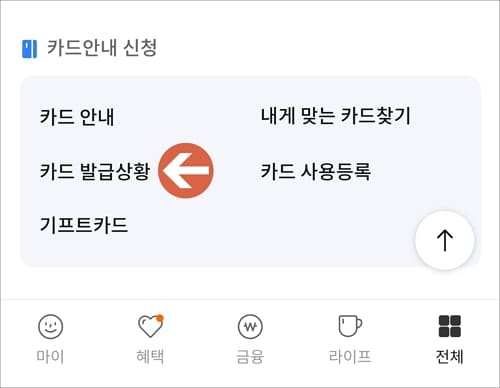Open the 라이프 coffee cup icon
This screenshot has height=388, width=500.
point(350,326)
